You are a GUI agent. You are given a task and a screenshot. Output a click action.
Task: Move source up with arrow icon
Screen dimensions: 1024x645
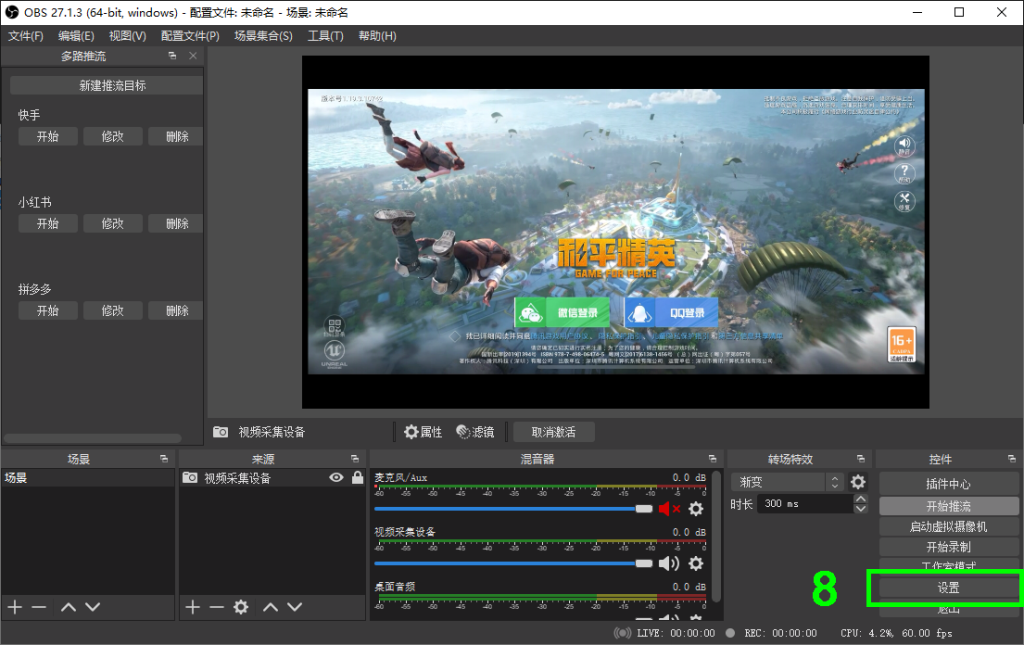[270, 607]
